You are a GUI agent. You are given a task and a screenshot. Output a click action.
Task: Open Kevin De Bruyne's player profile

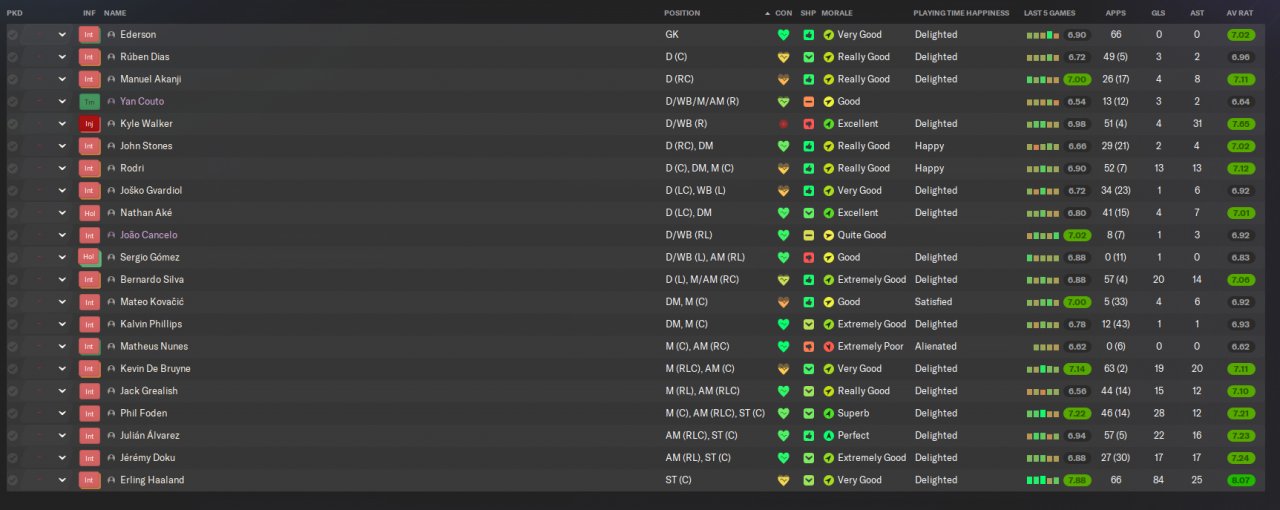(155, 369)
